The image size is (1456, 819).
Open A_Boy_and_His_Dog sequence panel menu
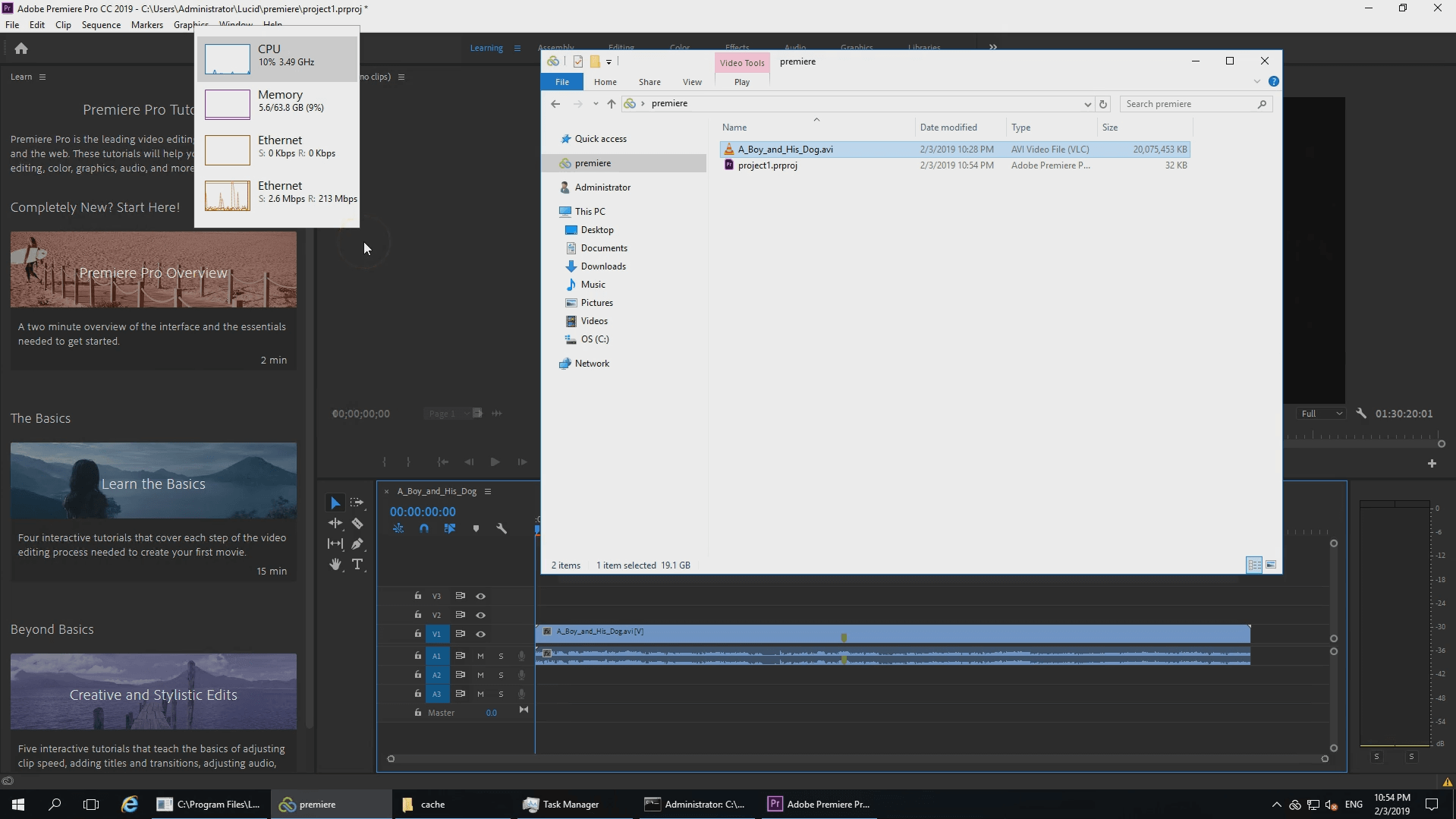tap(488, 491)
